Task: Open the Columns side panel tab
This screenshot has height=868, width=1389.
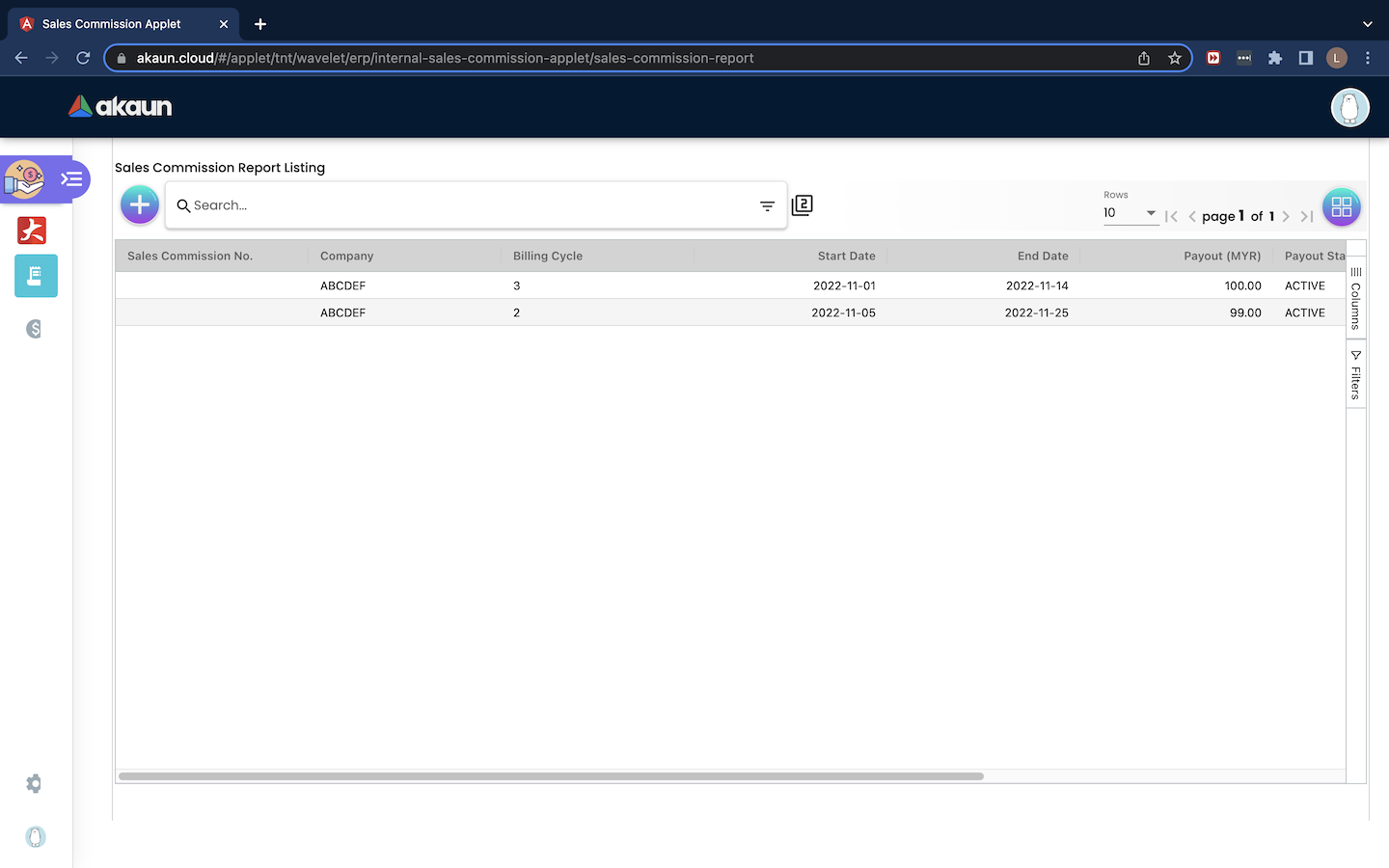Action: coord(1355,298)
